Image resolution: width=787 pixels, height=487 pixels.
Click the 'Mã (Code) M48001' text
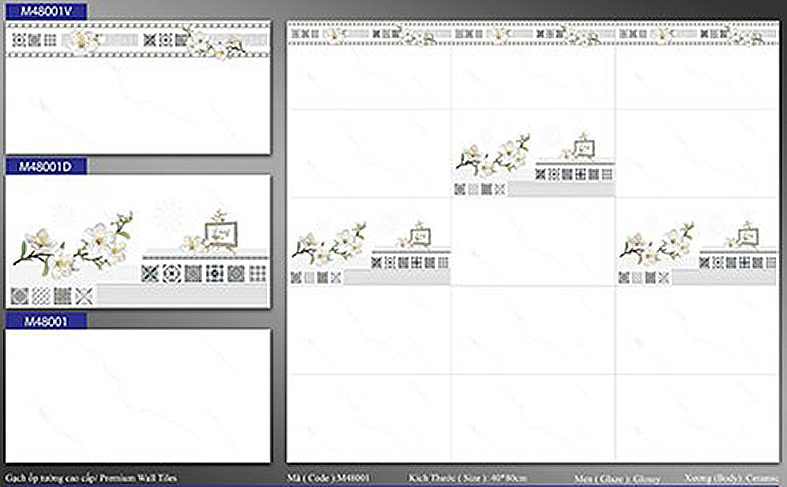(329, 478)
